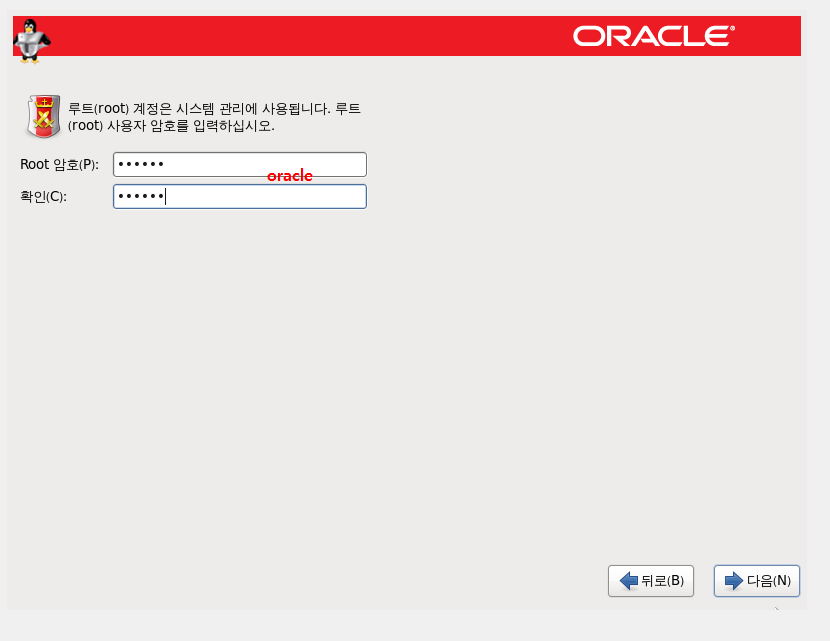Viewport: 830px width, 641px height.
Task: Go to the next step with 다음(N)
Action: click(x=756, y=581)
